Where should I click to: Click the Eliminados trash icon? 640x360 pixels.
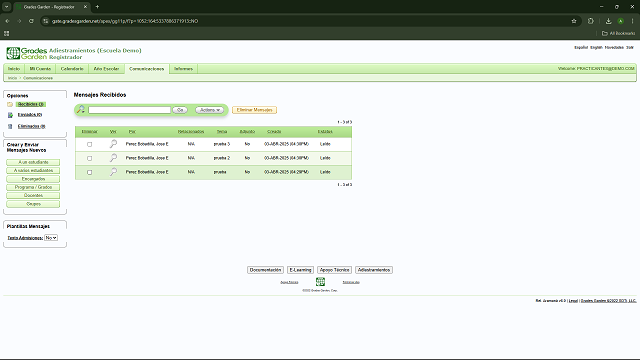click(10, 127)
